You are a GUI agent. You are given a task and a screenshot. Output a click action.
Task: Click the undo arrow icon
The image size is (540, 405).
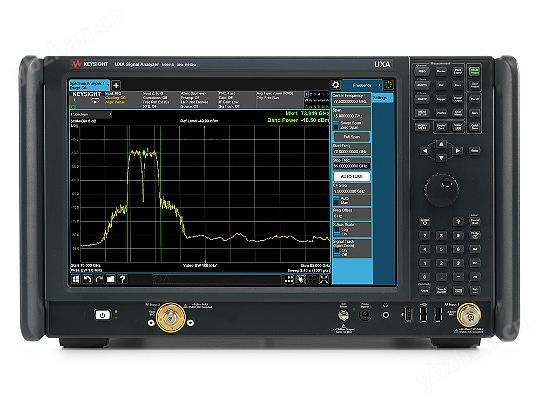click(87, 279)
